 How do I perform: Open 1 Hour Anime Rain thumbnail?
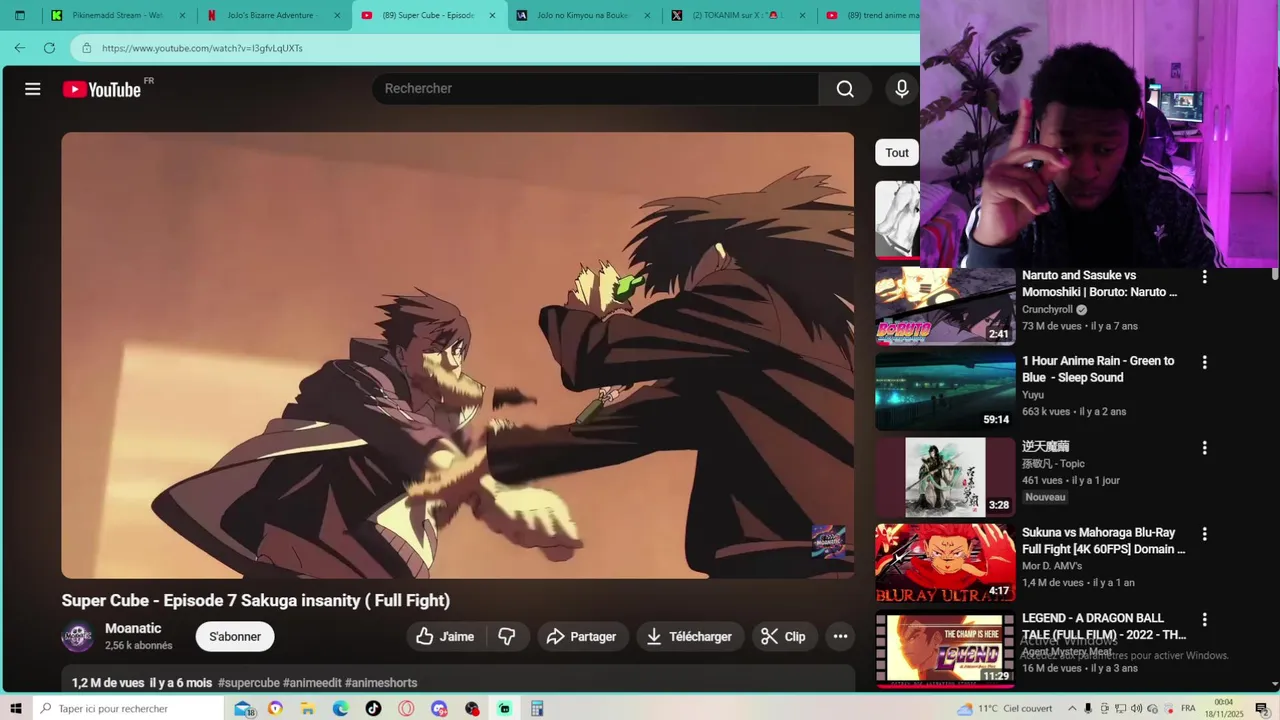pyautogui.click(x=945, y=392)
